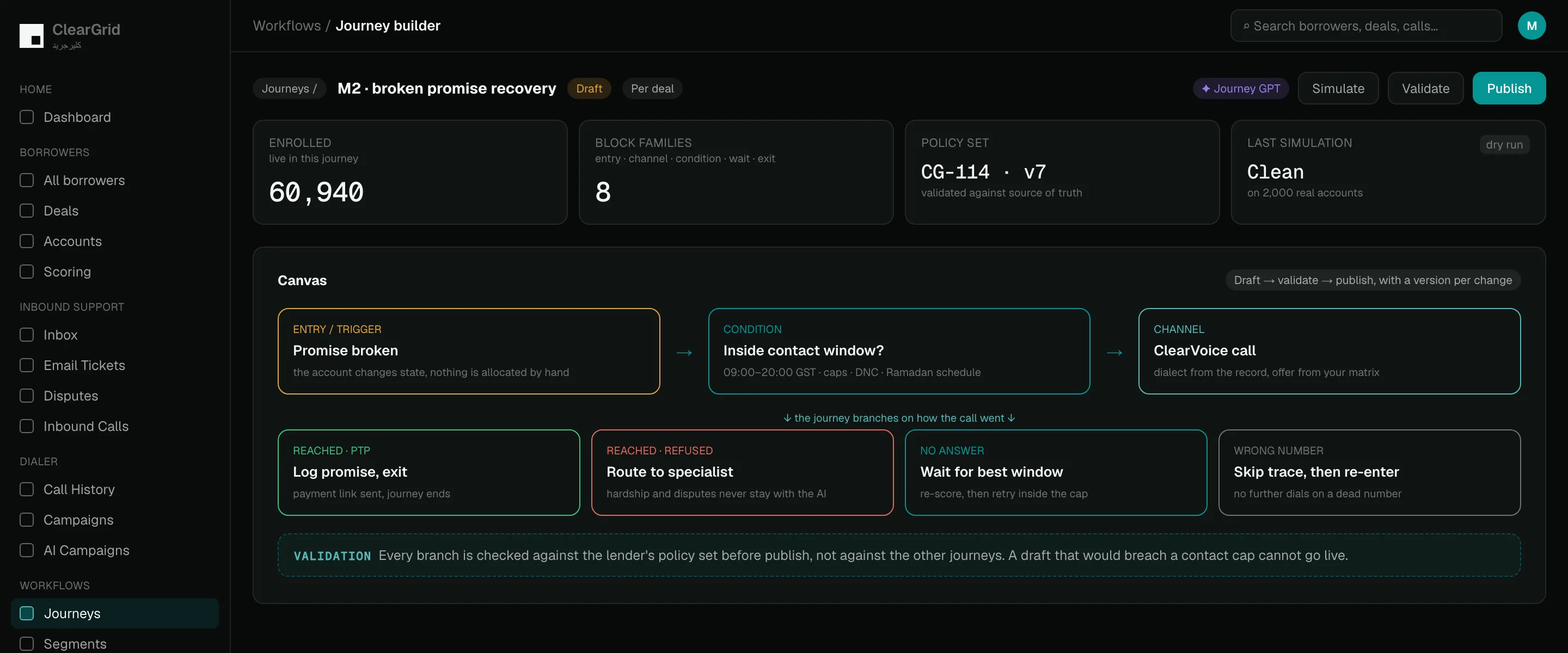
Task: Open Inbound Calls
Action: click(x=114, y=426)
